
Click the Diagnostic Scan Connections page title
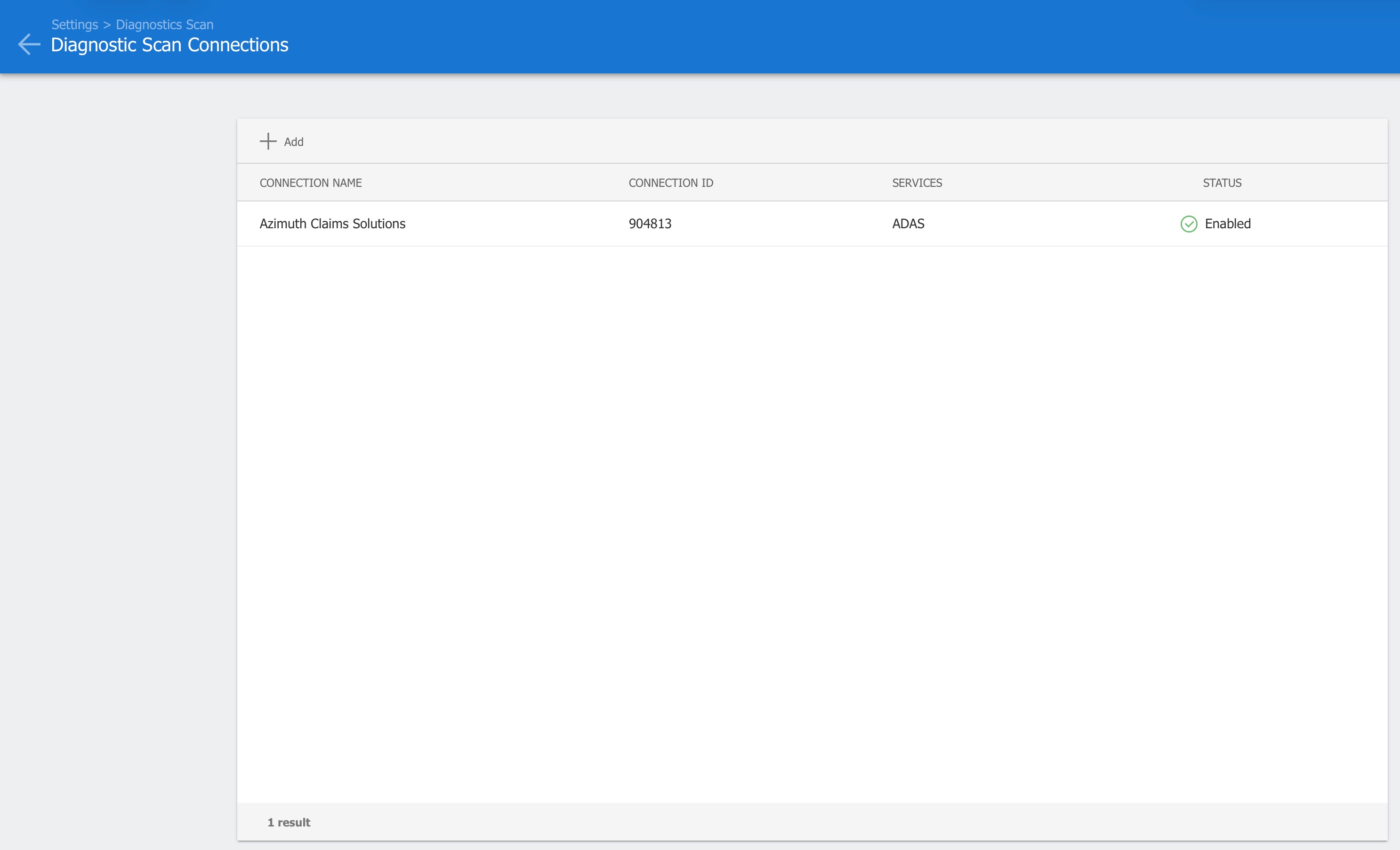pos(170,45)
